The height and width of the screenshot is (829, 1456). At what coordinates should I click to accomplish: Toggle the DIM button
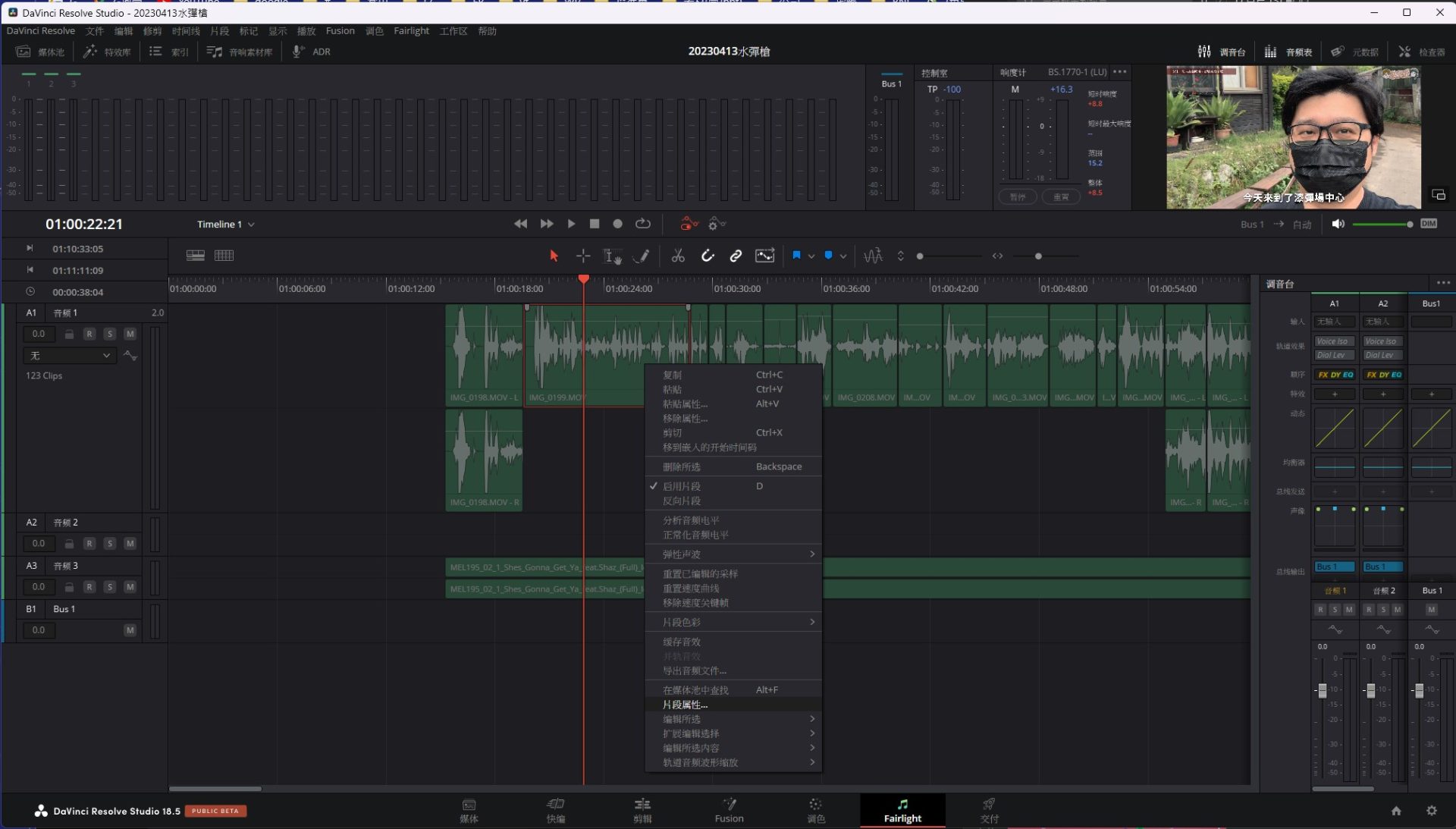(x=1429, y=224)
